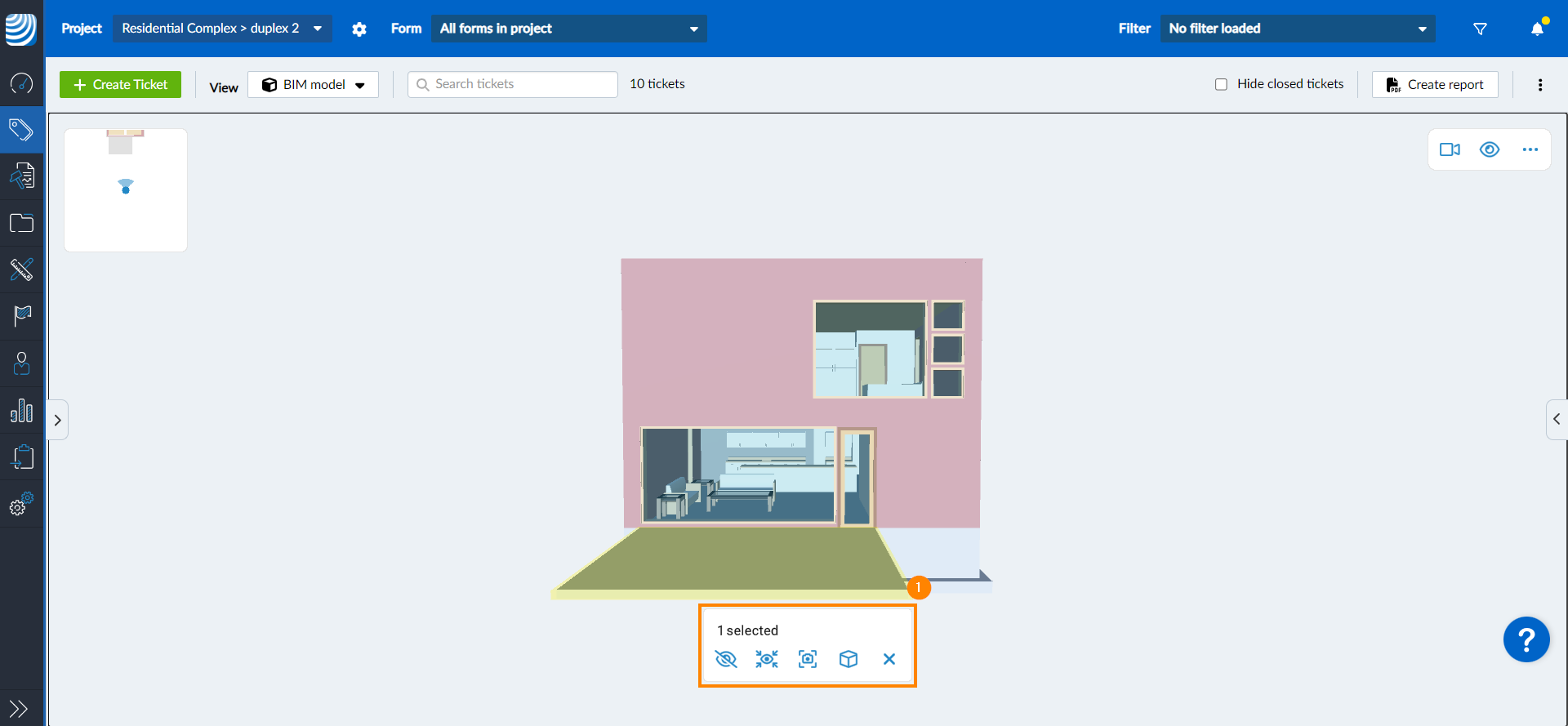Click the filter funnel icon
This screenshot has height=726, width=1568.
pos(1480,29)
